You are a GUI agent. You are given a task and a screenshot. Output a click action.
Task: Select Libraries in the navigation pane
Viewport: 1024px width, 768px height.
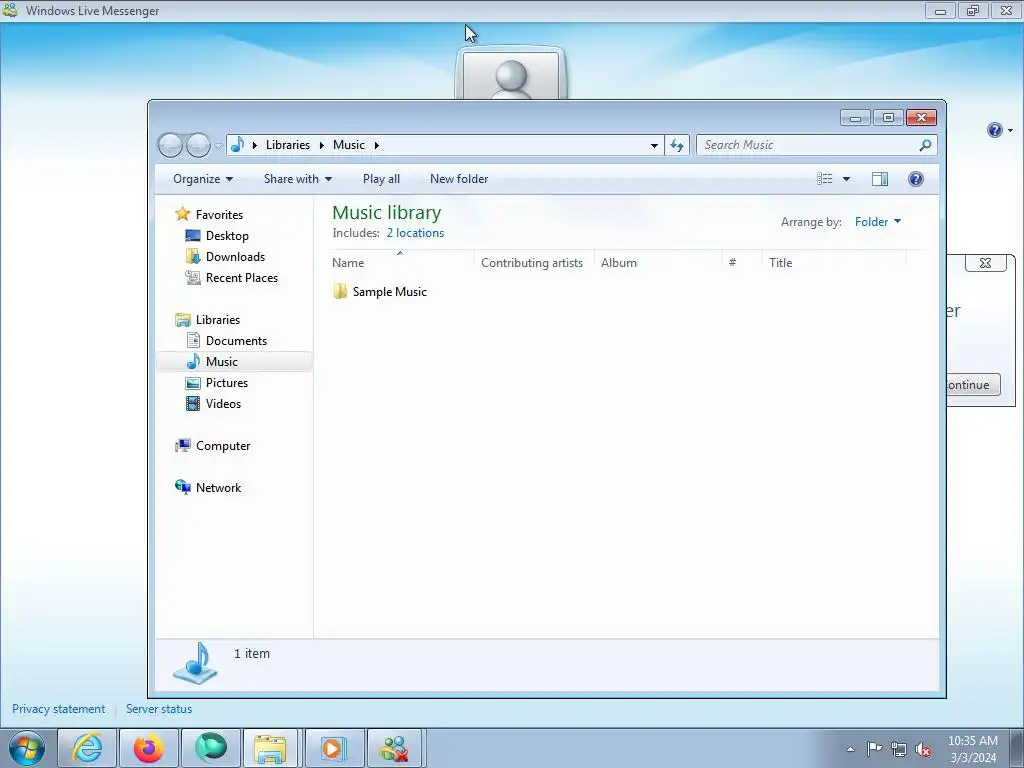(218, 320)
